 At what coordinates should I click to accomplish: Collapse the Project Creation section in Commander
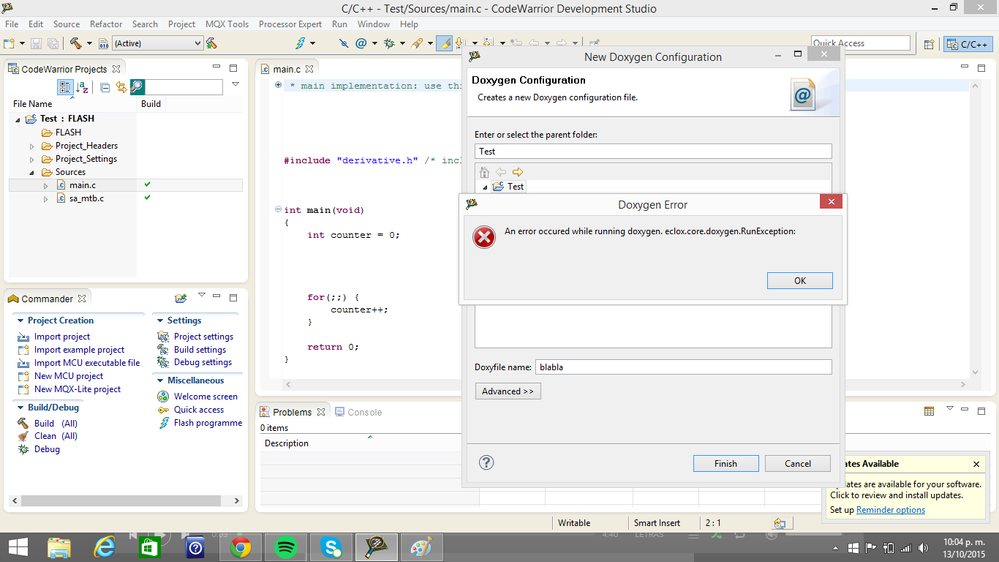pyautogui.click(x=20, y=321)
